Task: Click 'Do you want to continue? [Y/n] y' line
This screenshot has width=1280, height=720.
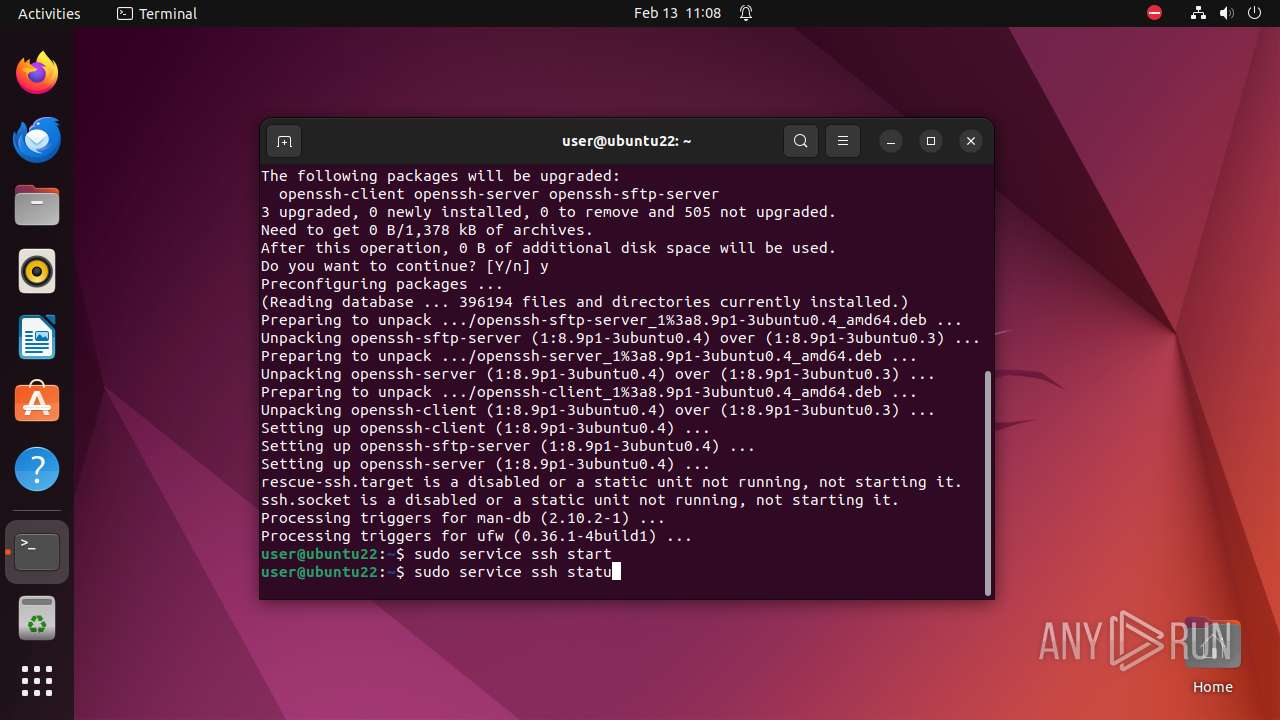Action: tap(405, 266)
